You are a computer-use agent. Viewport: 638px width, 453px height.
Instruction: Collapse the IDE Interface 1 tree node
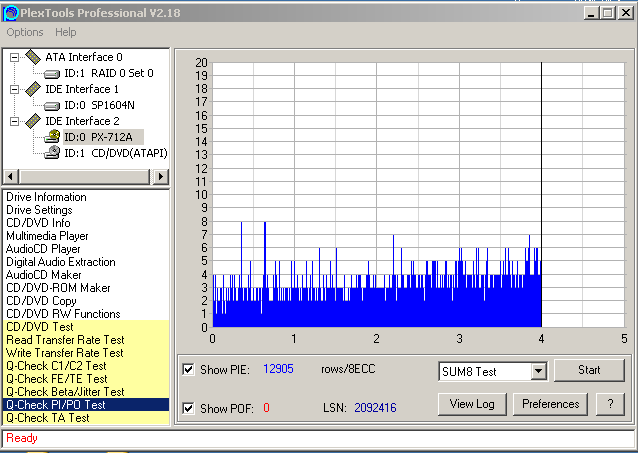15,89
